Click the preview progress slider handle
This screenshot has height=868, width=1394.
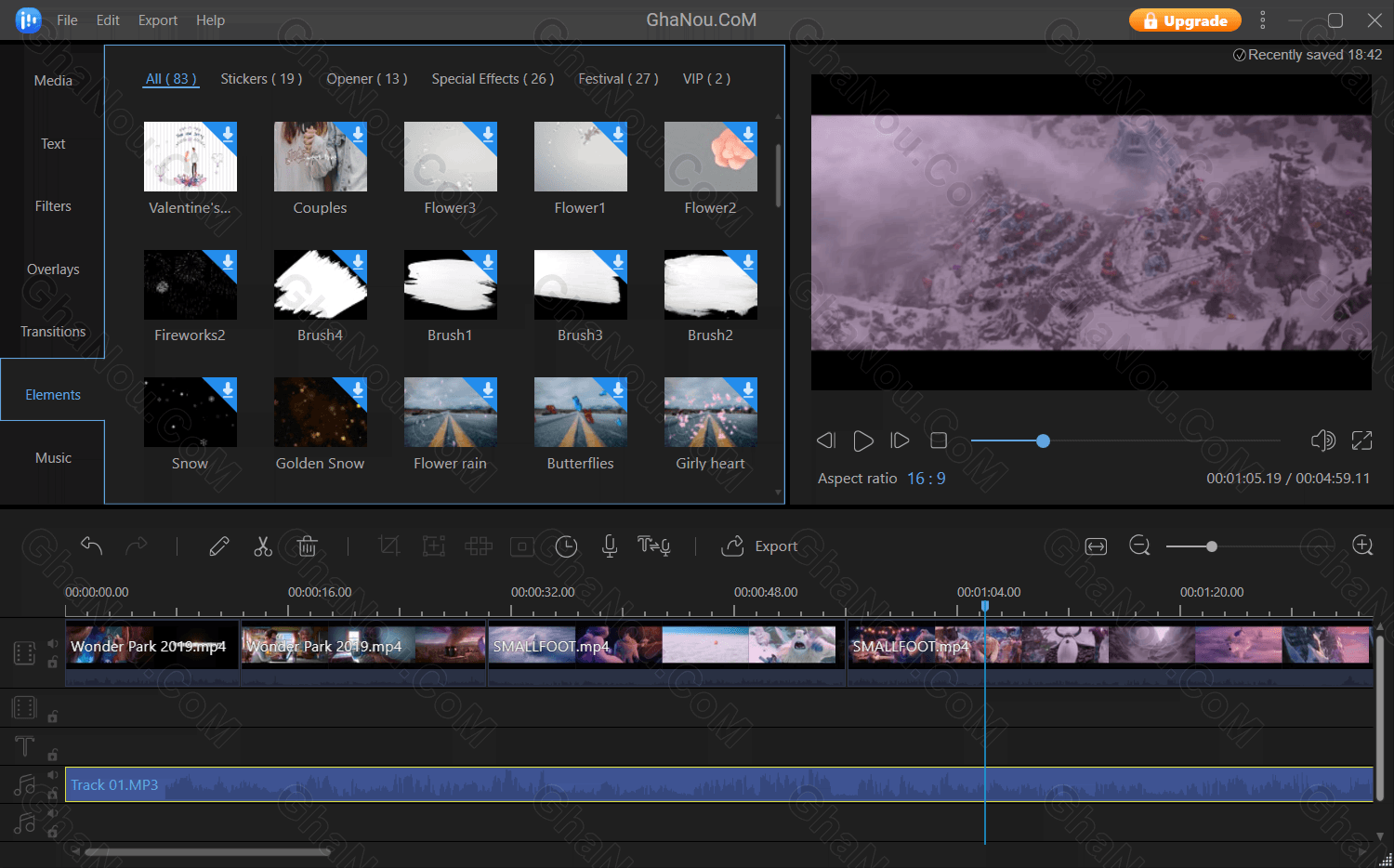1043,441
